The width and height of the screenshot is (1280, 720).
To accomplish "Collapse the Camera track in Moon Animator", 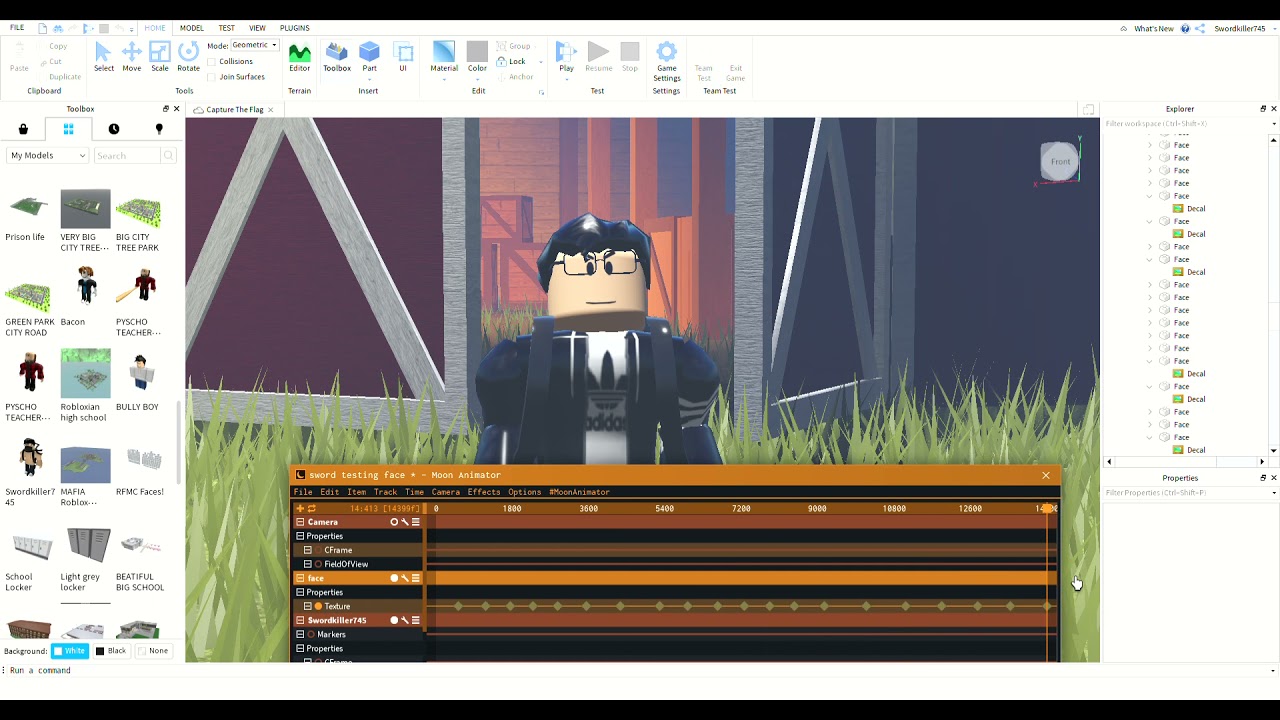I will pos(300,522).
